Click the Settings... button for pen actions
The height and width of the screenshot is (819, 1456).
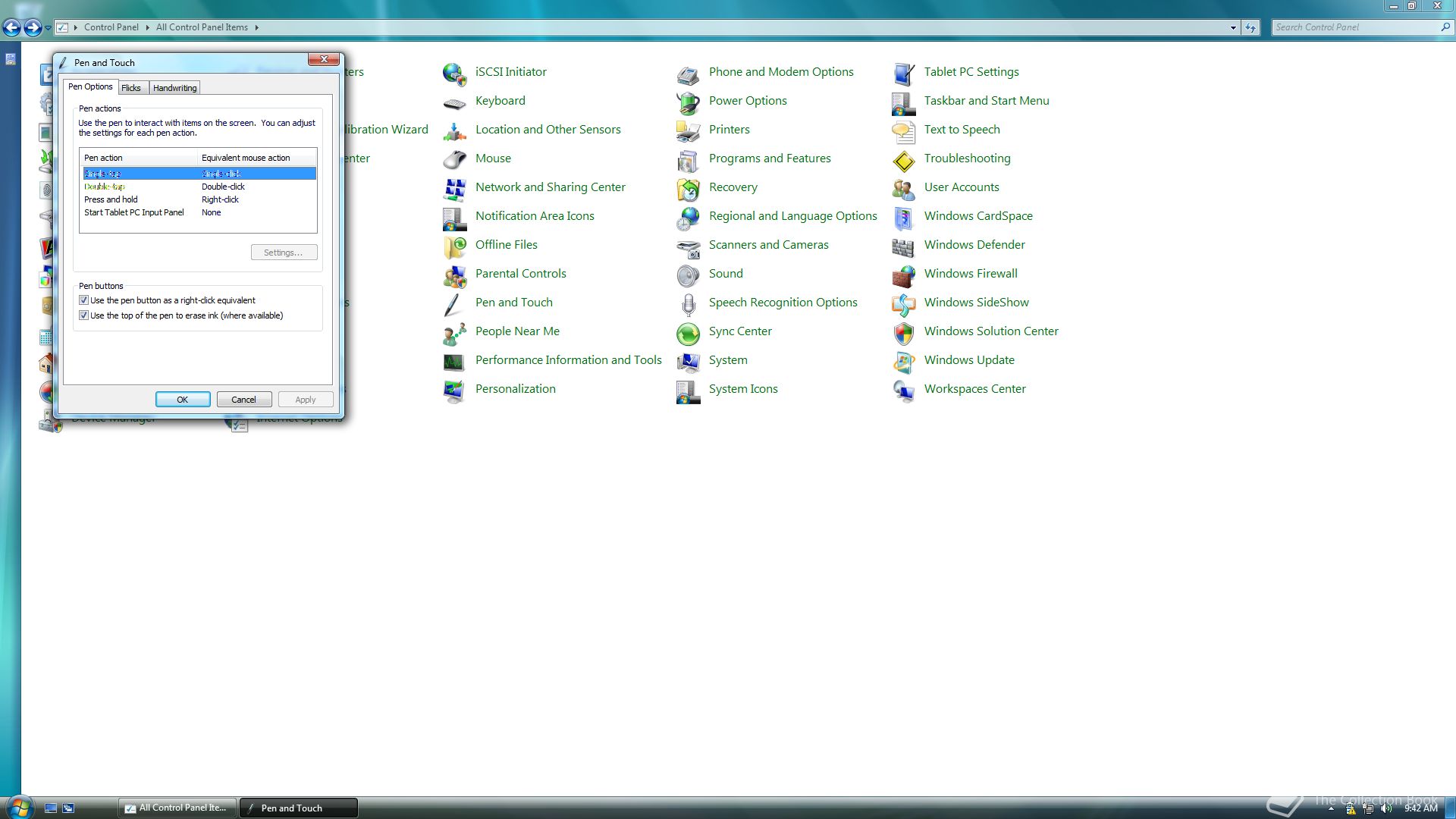tap(284, 253)
